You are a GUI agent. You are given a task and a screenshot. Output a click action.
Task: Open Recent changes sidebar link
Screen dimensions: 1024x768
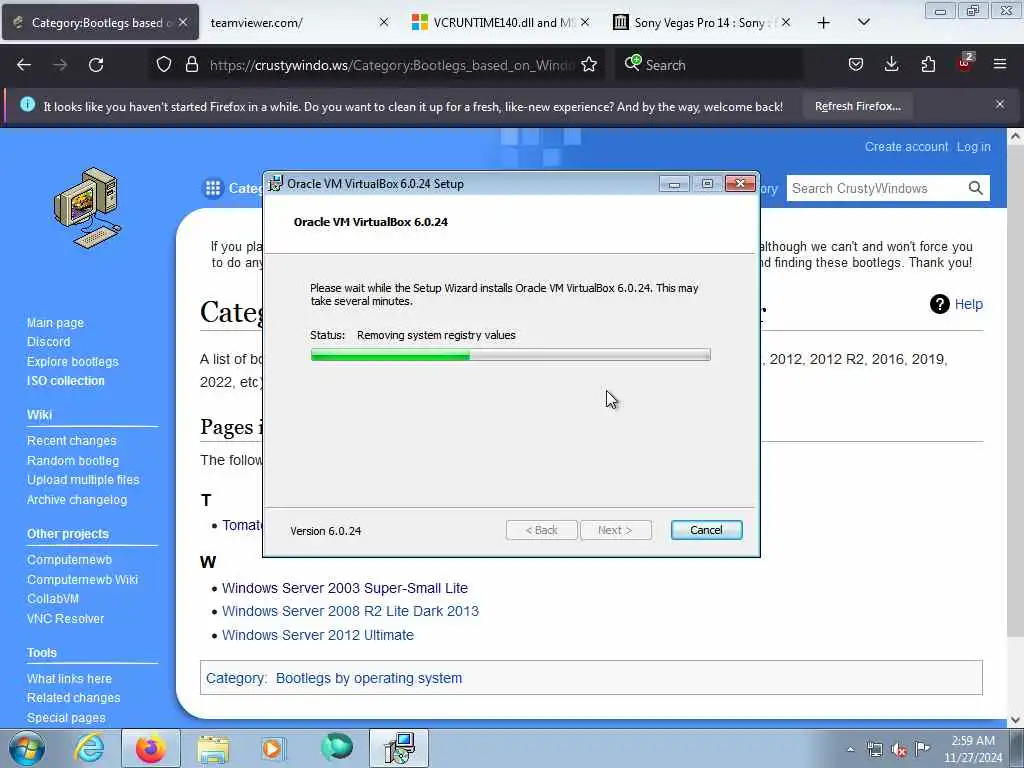coord(71,441)
